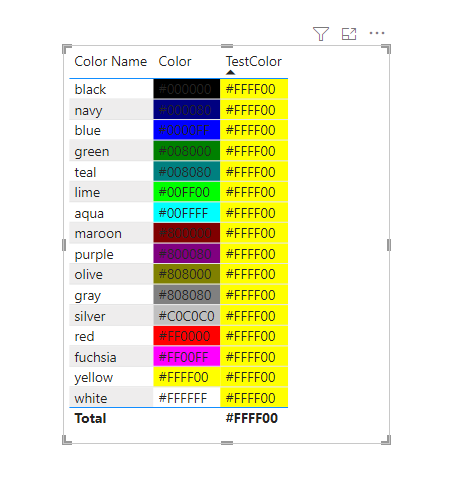Select the #FF0000 red color cell
468x504 pixels.
pyautogui.click(x=187, y=336)
